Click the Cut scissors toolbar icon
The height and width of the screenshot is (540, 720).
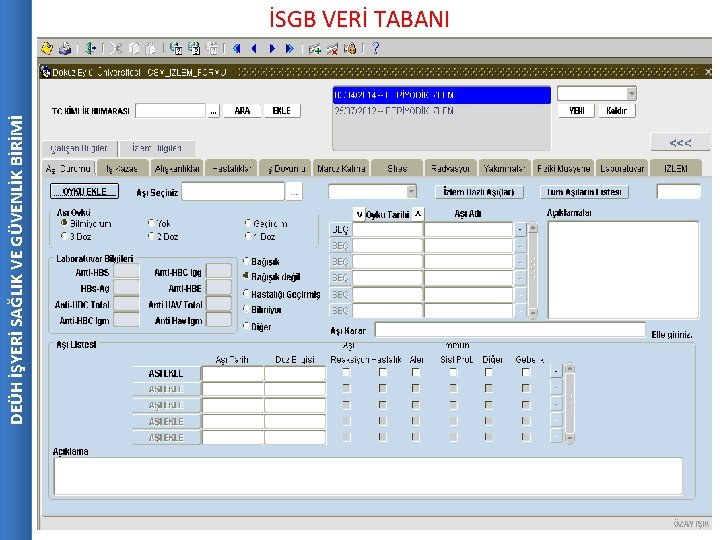(x=116, y=48)
